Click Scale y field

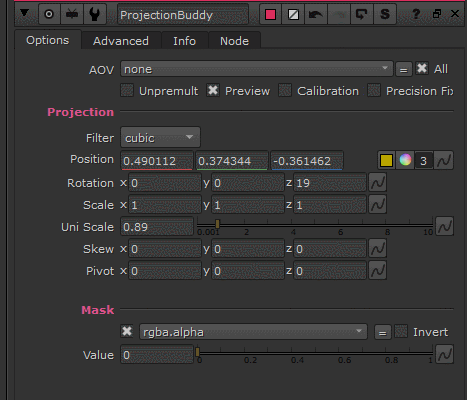pos(248,205)
